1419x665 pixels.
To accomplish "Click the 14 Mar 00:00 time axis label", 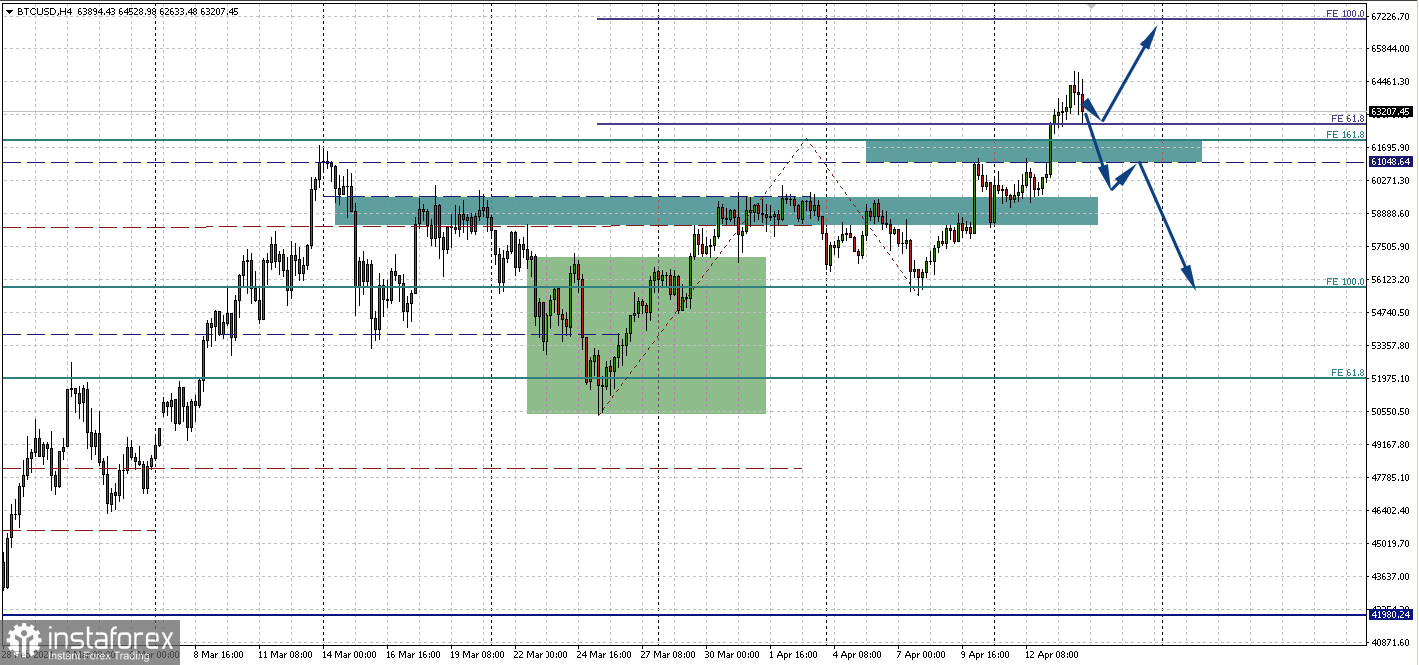I will click(x=349, y=655).
